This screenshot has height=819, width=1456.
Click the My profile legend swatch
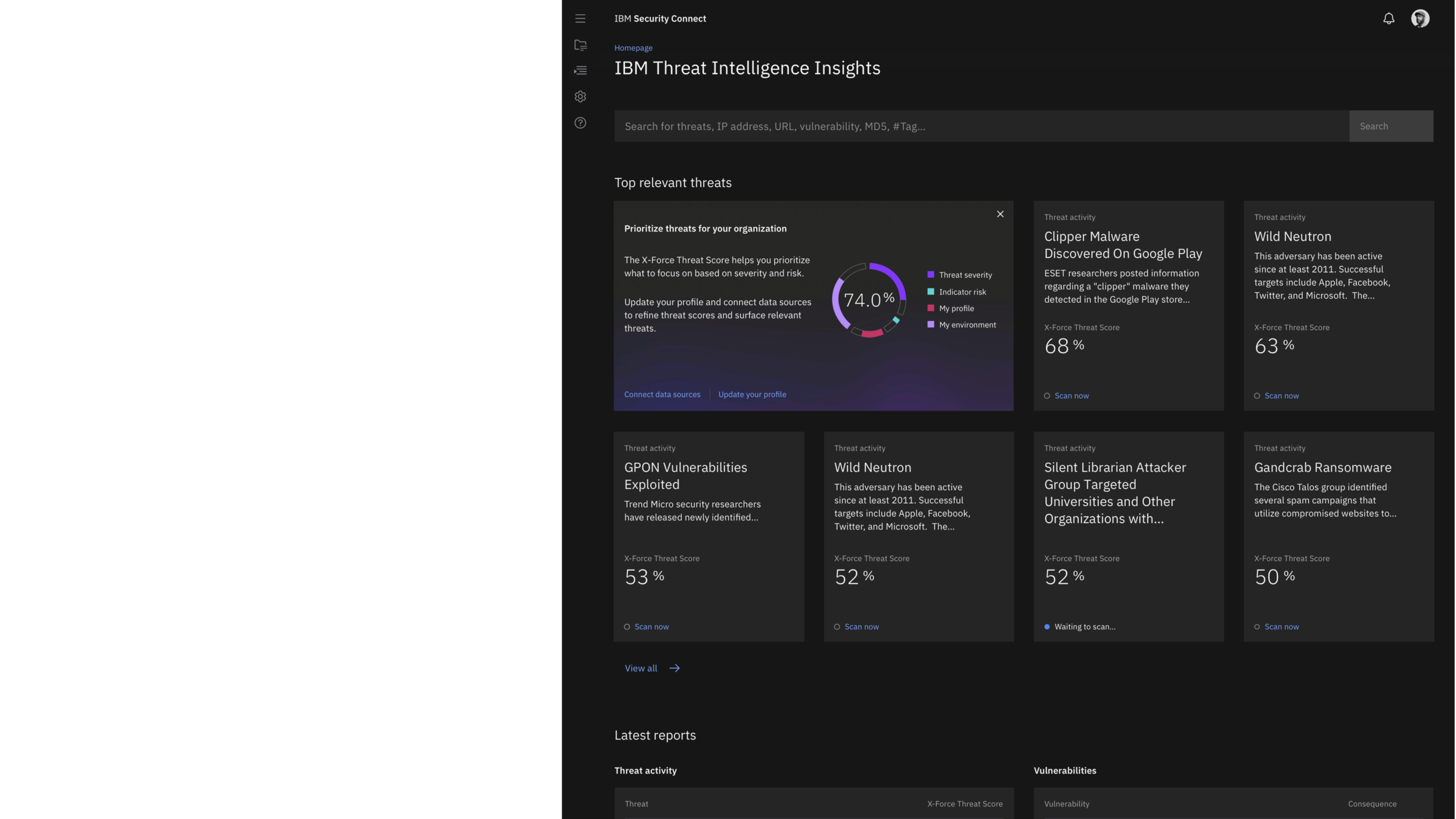coord(930,308)
